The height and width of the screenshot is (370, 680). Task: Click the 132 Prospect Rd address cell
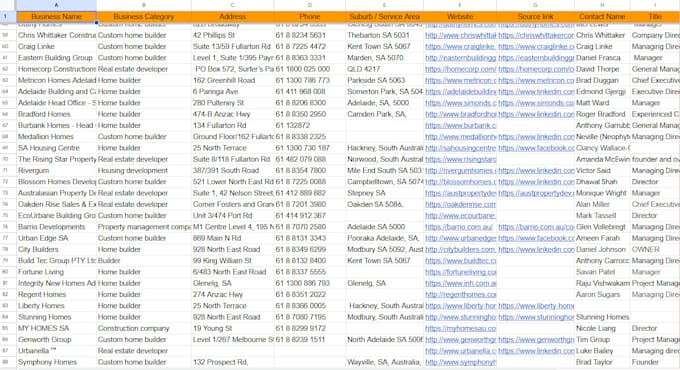[232, 362]
